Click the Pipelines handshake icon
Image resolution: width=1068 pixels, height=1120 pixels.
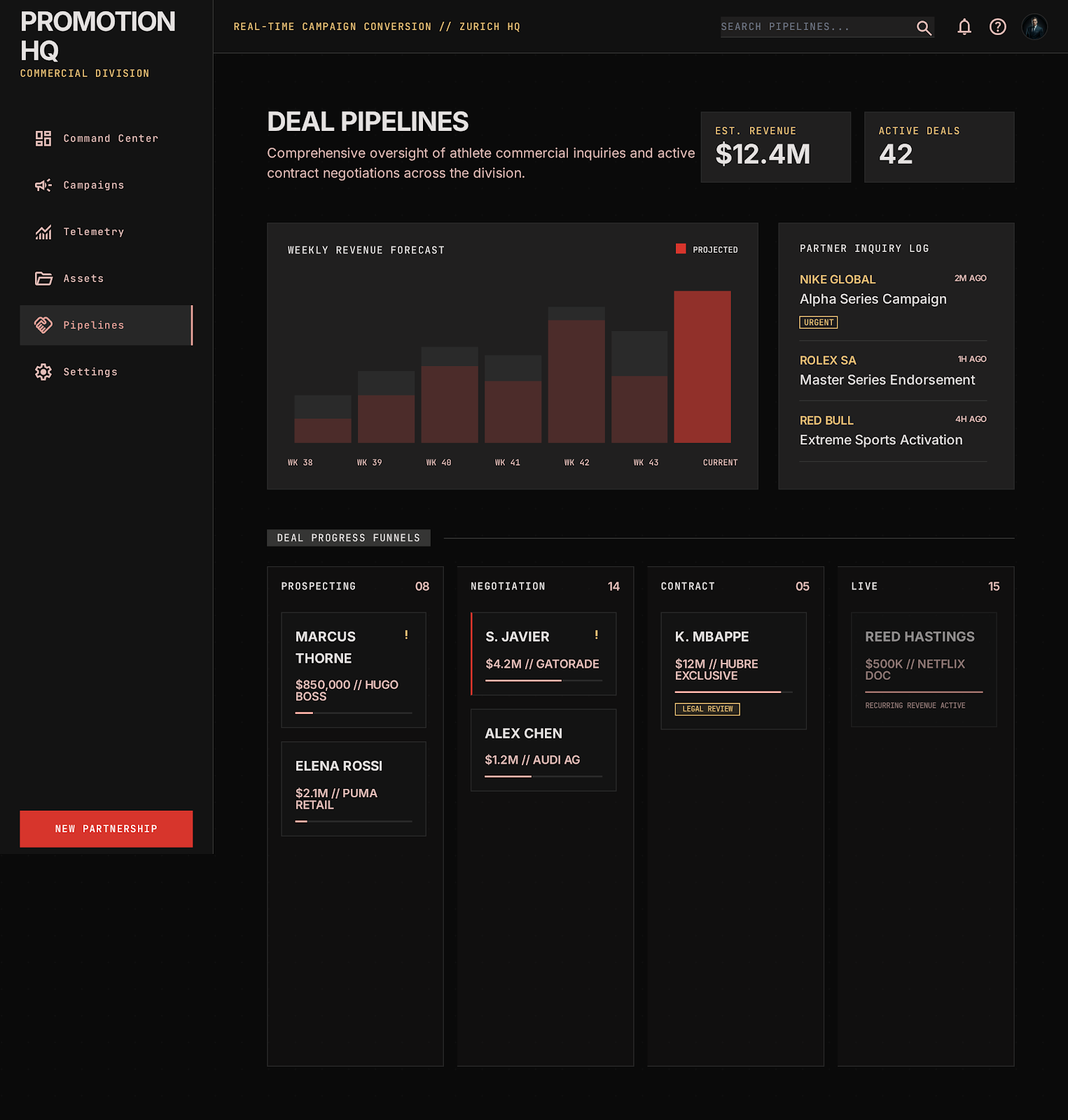pyautogui.click(x=43, y=325)
